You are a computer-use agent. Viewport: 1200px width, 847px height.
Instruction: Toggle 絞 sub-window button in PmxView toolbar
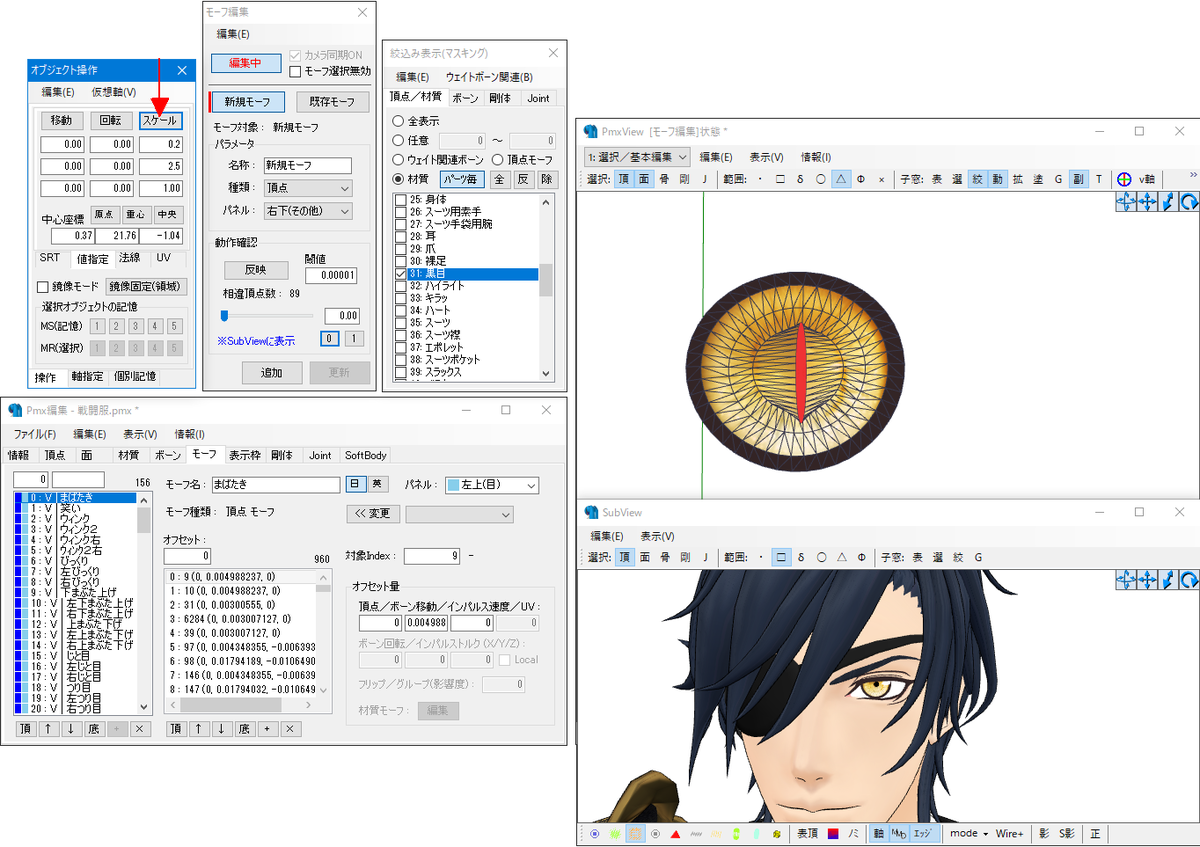coord(978,179)
